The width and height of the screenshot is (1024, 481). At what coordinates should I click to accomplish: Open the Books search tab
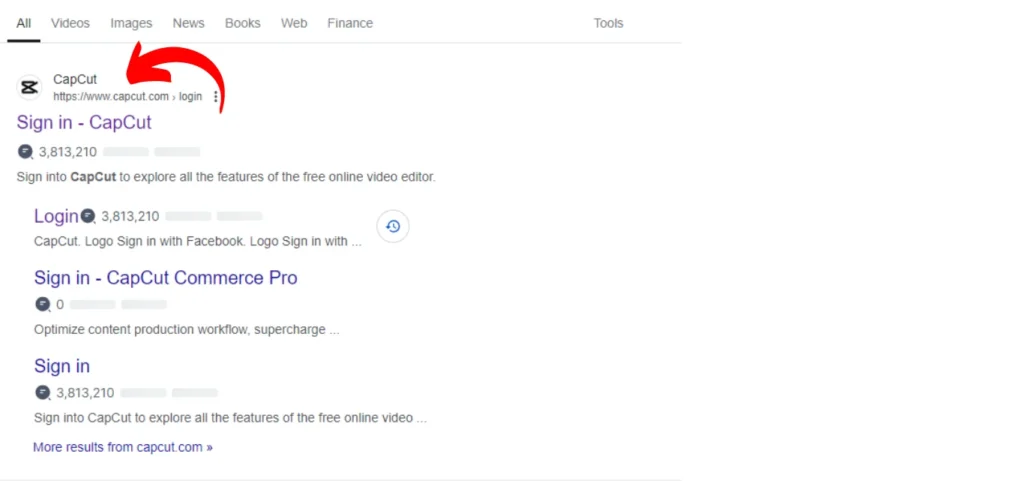pyautogui.click(x=243, y=23)
